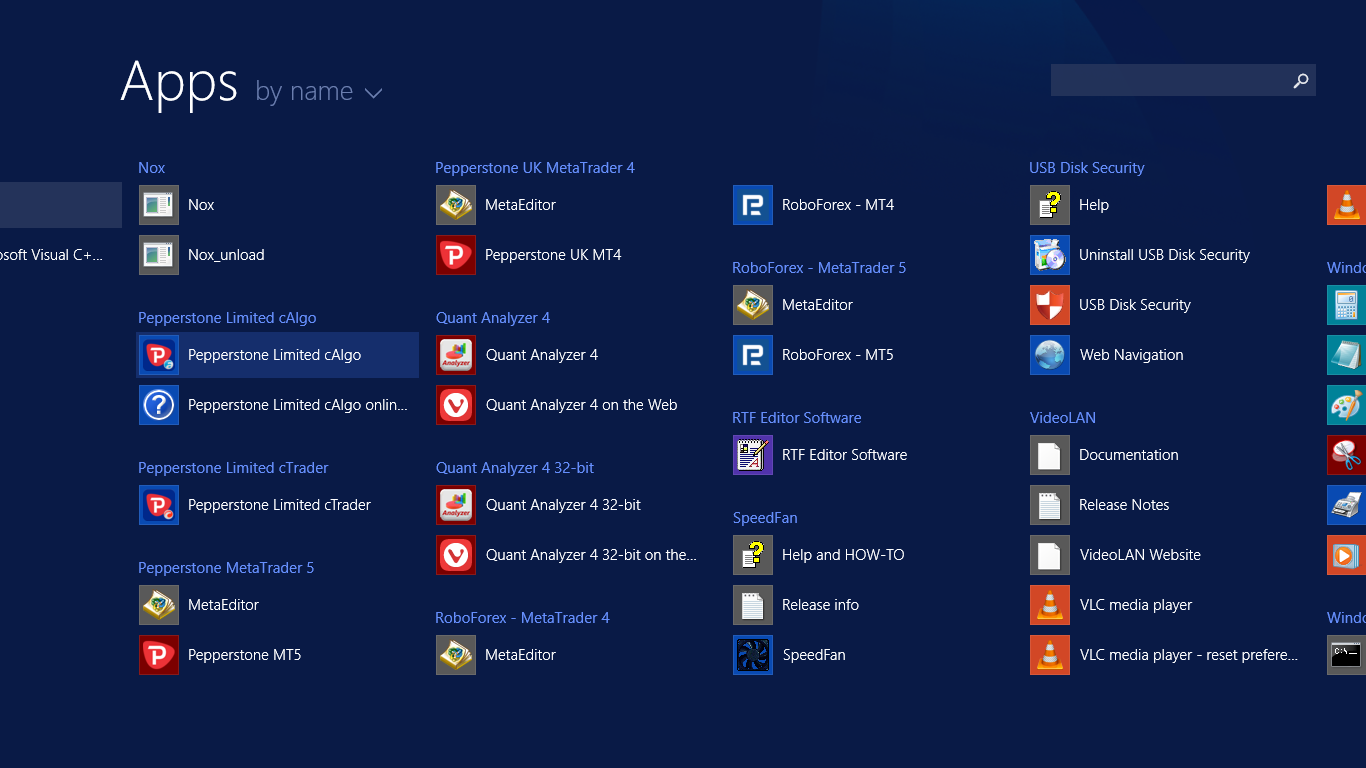
Task: Select the Pepperstone UK MetaTrader 4 group header
Action: pyautogui.click(x=535, y=168)
